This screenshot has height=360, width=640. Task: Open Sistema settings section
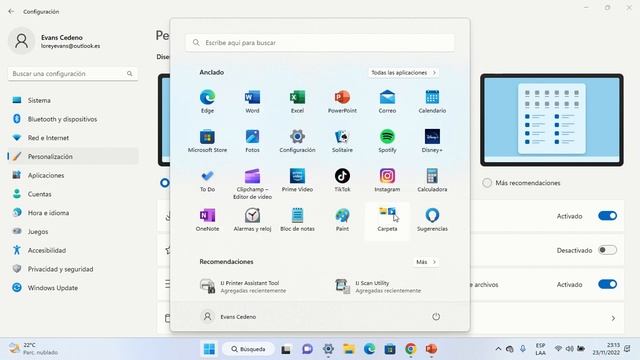coord(73,100)
